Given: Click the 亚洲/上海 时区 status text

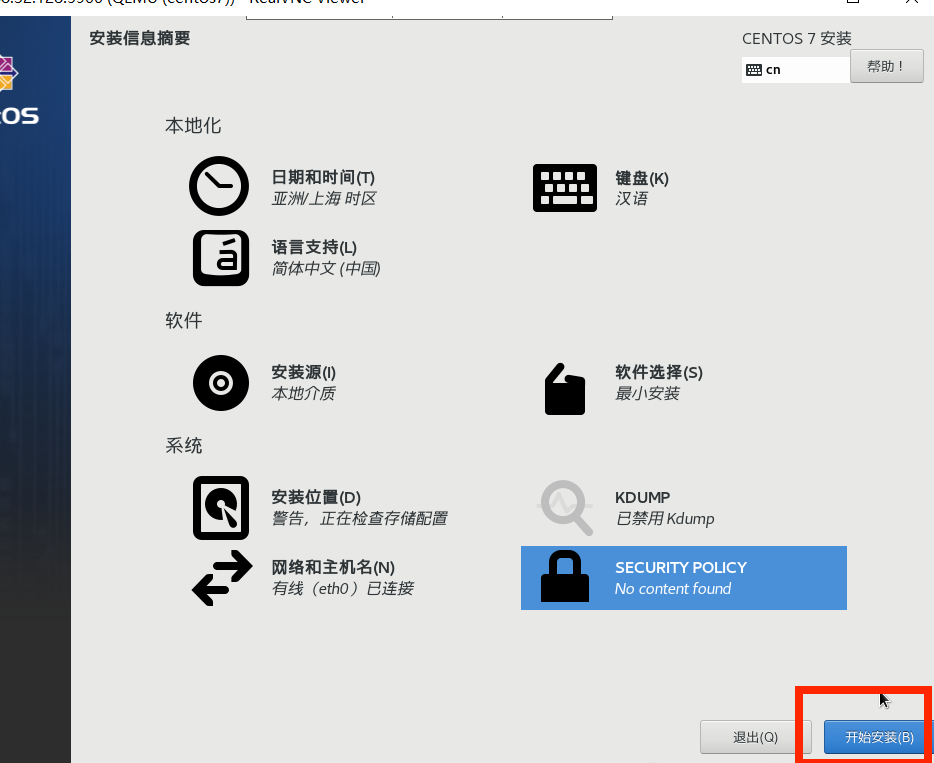Looking at the screenshot, I should (323, 198).
